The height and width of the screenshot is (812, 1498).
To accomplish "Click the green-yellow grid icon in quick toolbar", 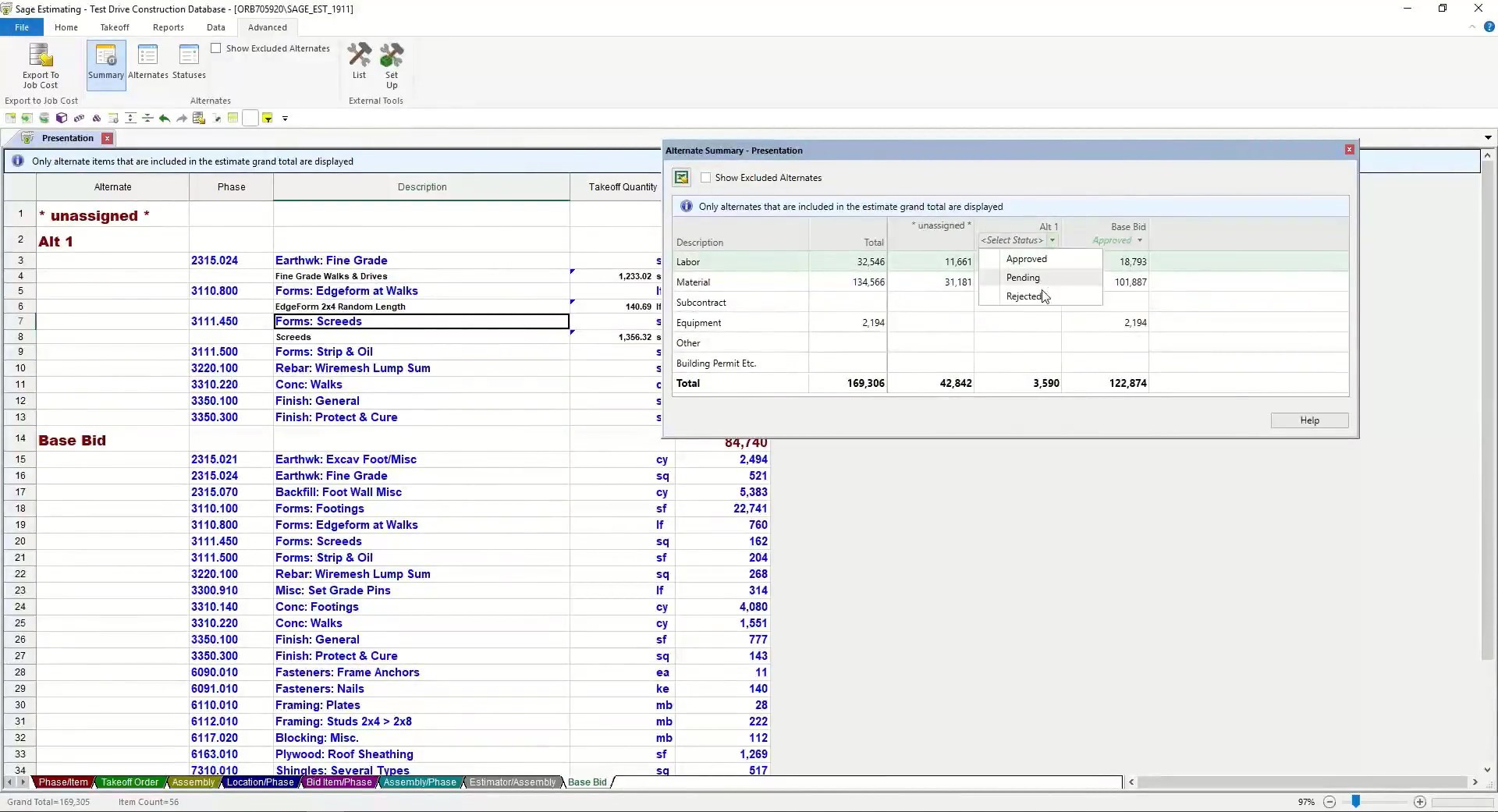I will pyautogui.click(x=233, y=119).
